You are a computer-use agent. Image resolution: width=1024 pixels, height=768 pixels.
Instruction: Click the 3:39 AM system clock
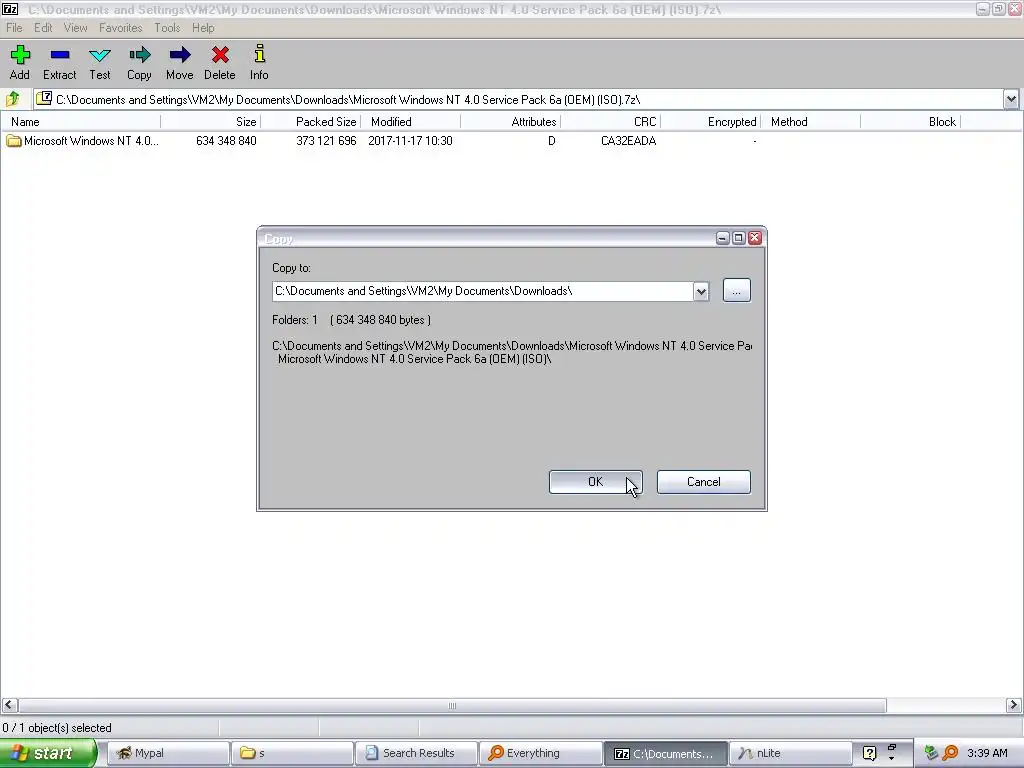(987, 753)
